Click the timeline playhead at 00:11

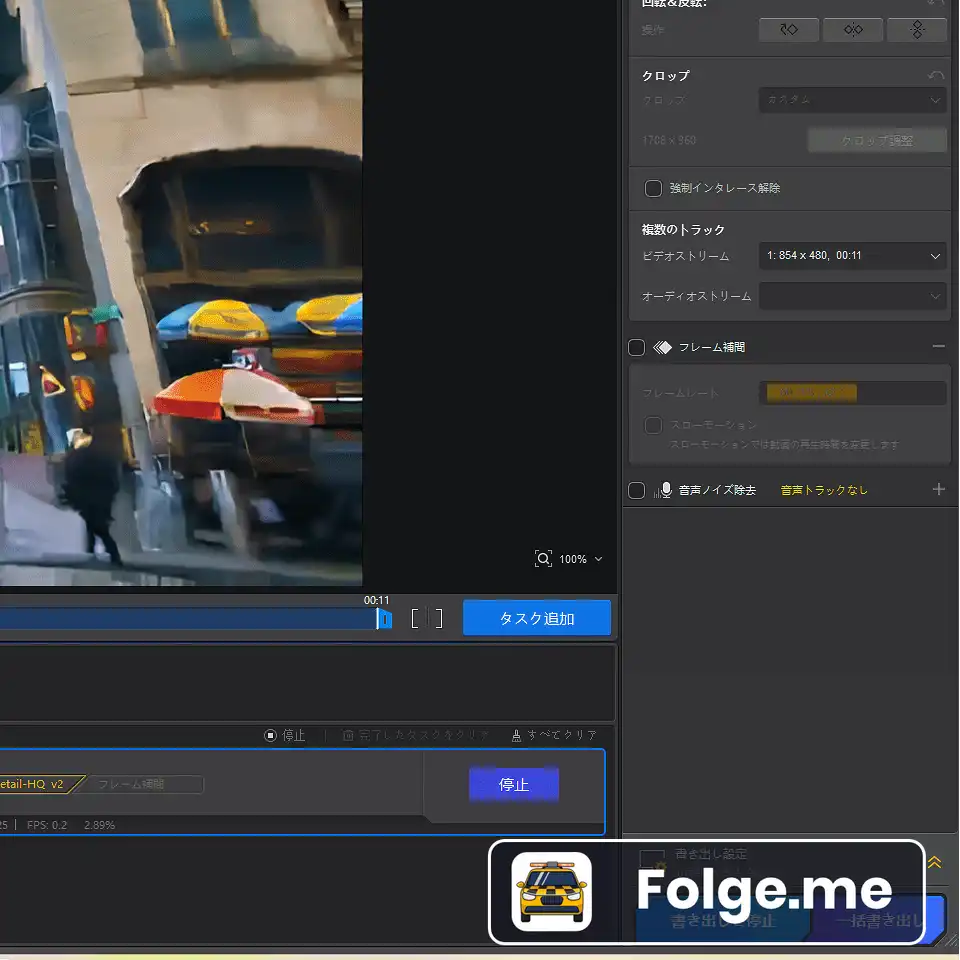(380, 619)
